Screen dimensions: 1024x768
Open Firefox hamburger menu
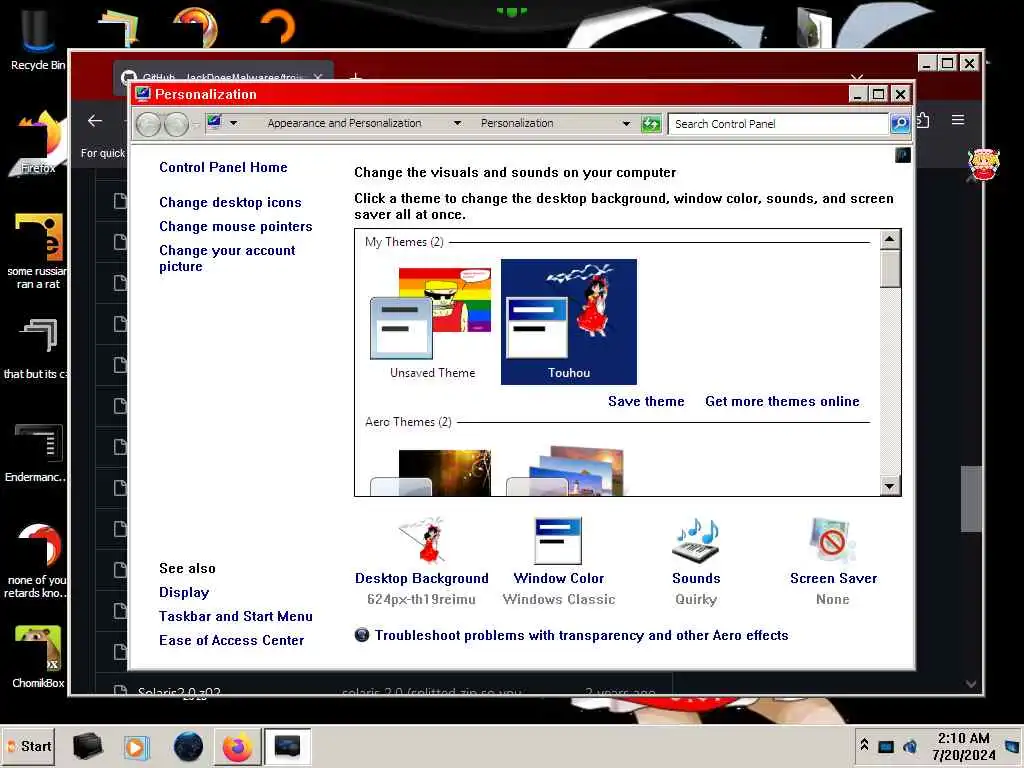(x=958, y=120)
